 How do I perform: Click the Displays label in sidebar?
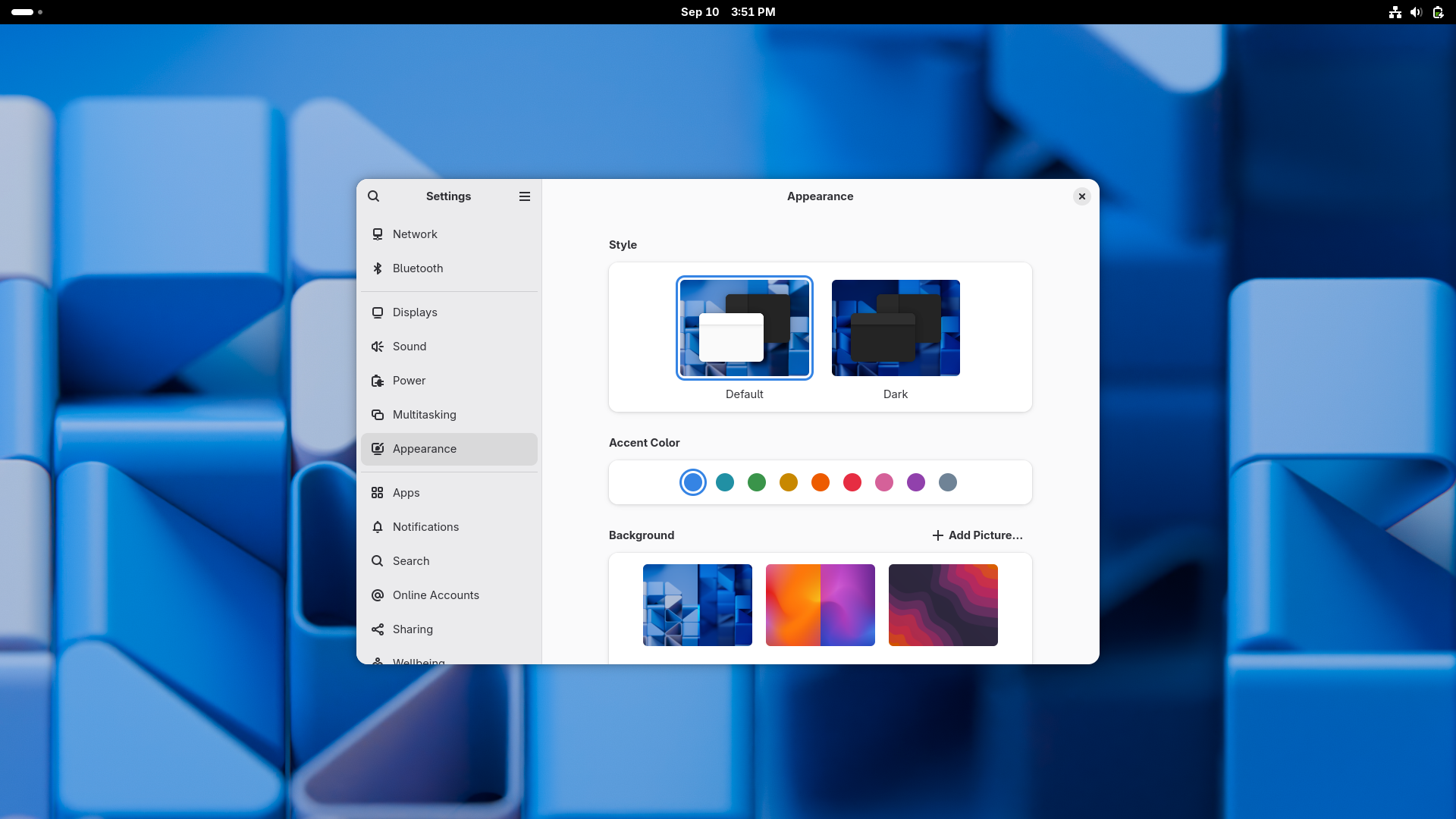[x=415, y=312]
